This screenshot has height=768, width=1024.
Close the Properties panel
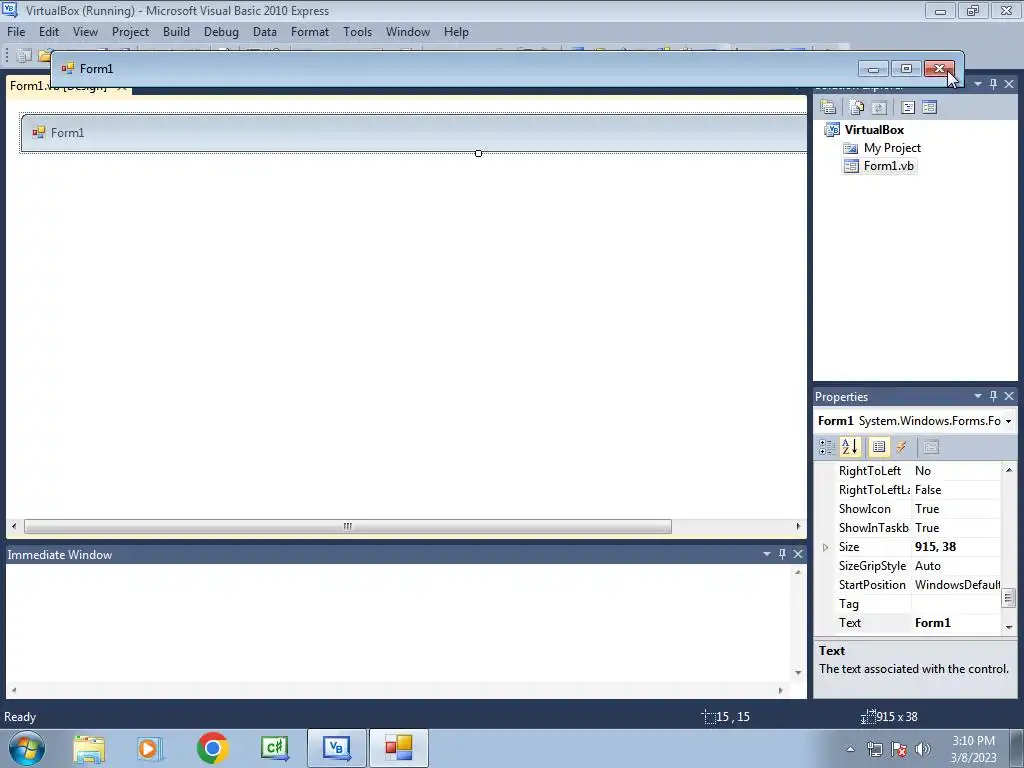point(1009,396)
